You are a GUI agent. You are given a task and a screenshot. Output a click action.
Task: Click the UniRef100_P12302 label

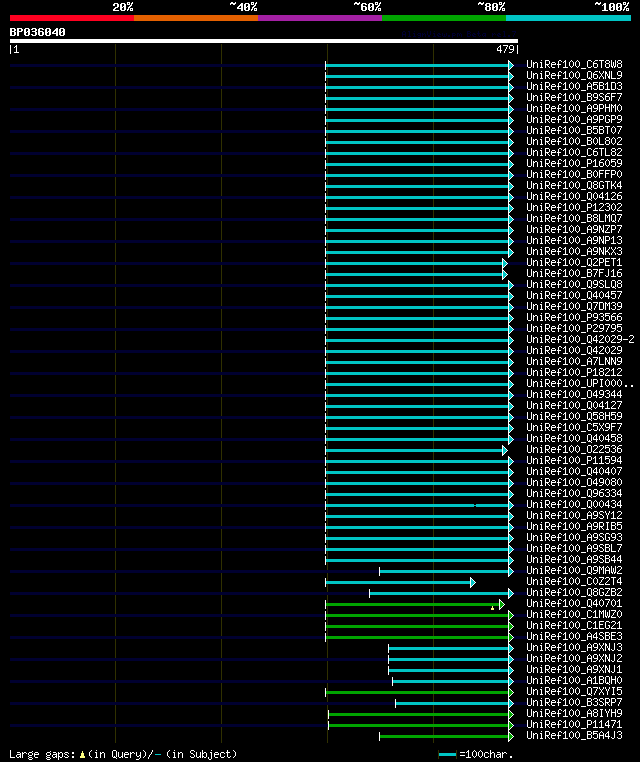574,208
